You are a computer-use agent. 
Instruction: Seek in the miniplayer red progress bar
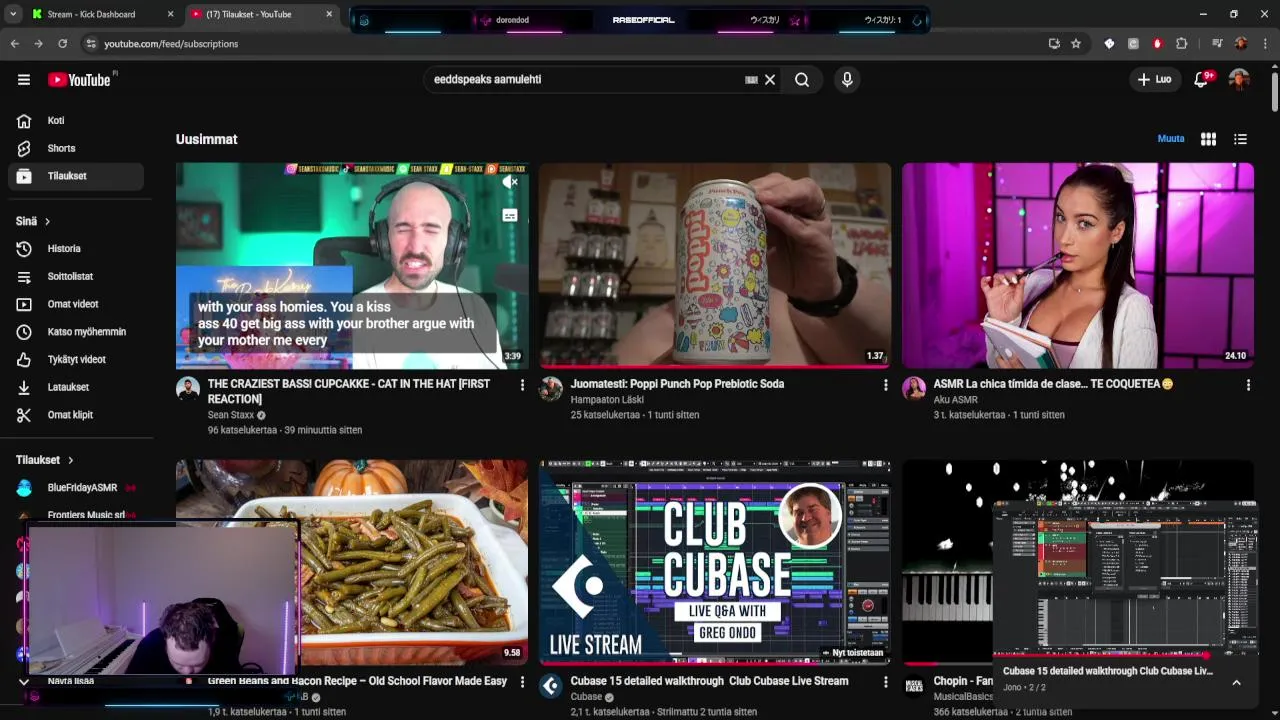[x=1125, y=656]
